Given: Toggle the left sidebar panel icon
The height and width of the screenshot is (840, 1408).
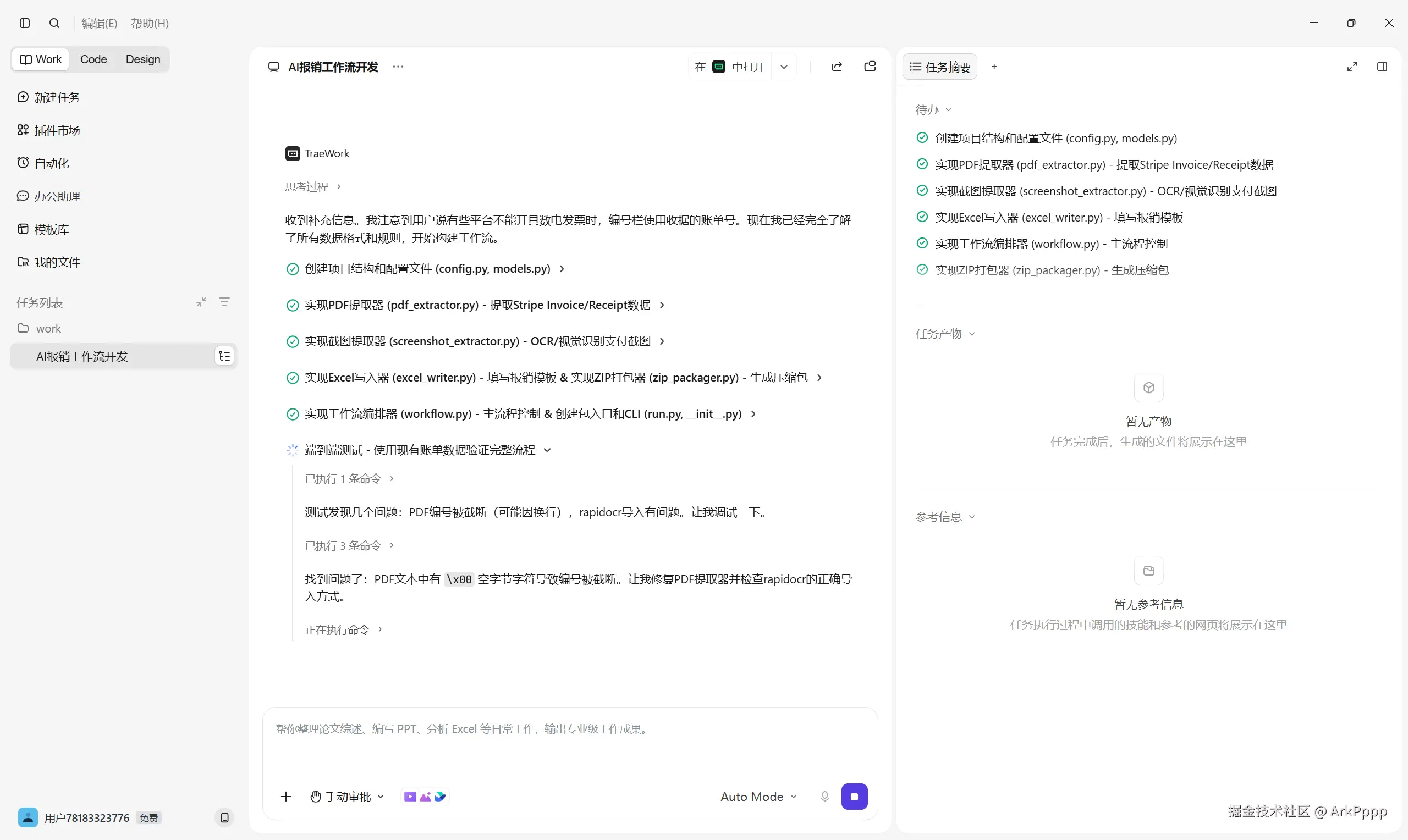Looking at the screenshot, I should tap(24, 23).
